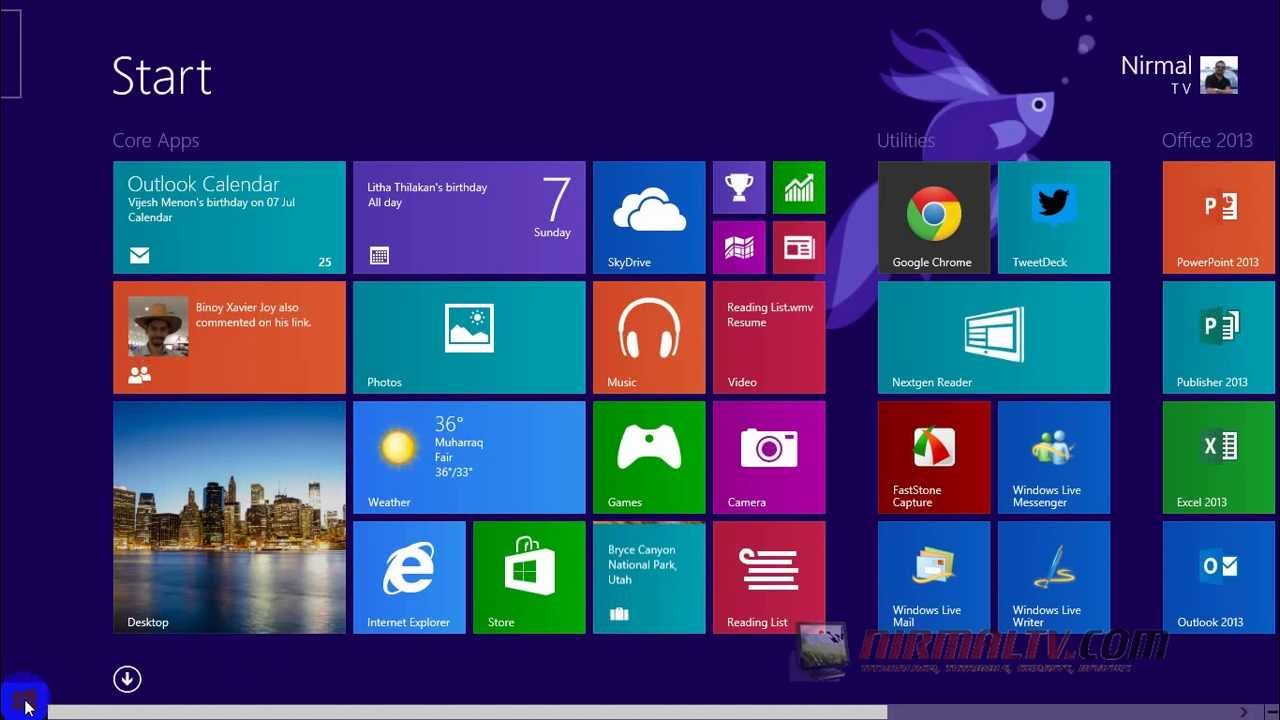Open the Outlook Calendar mail tile
Viewport: 1280px width, 720px height.
pos(229,217)
